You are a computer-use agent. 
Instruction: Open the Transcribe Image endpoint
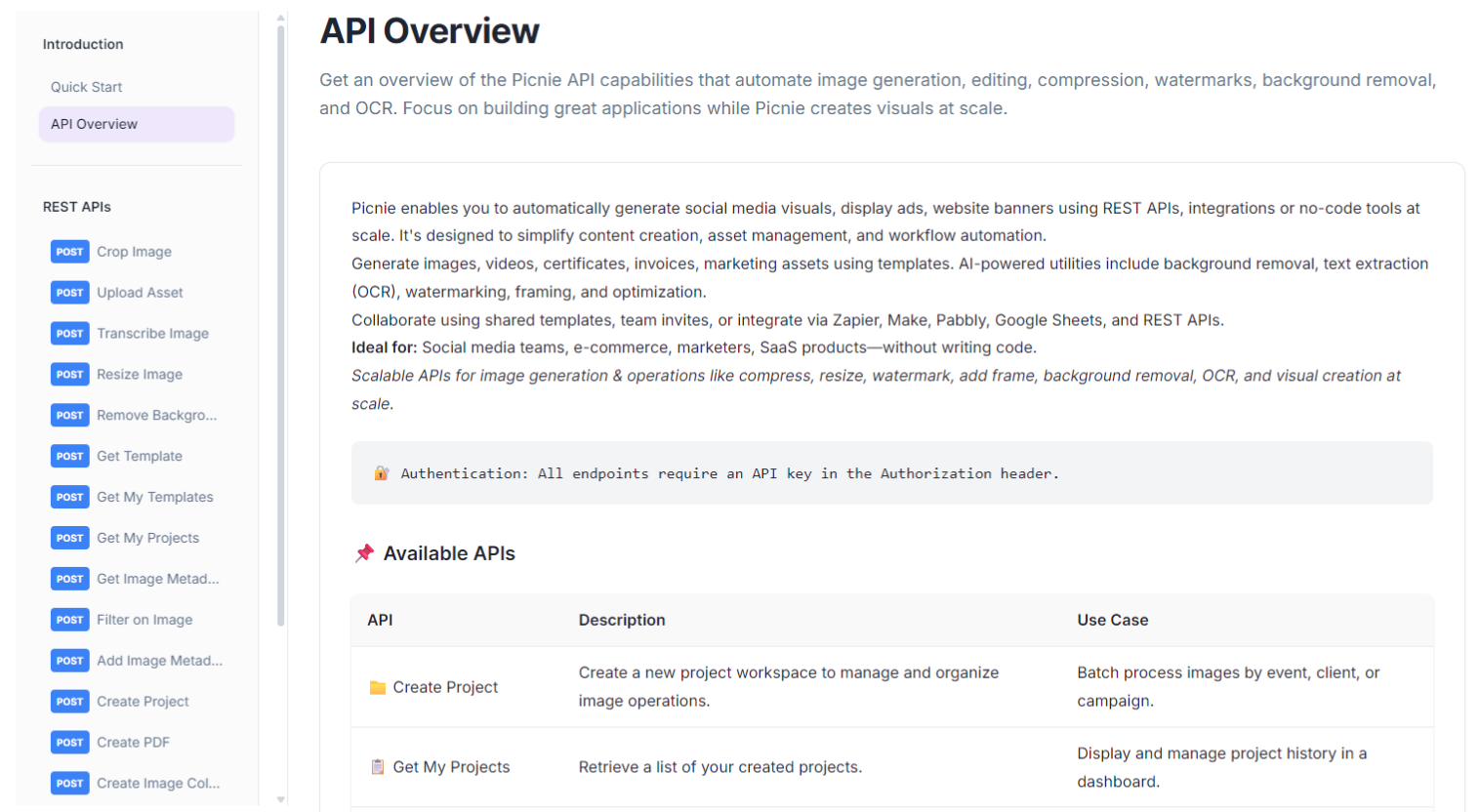click(152, 334)
